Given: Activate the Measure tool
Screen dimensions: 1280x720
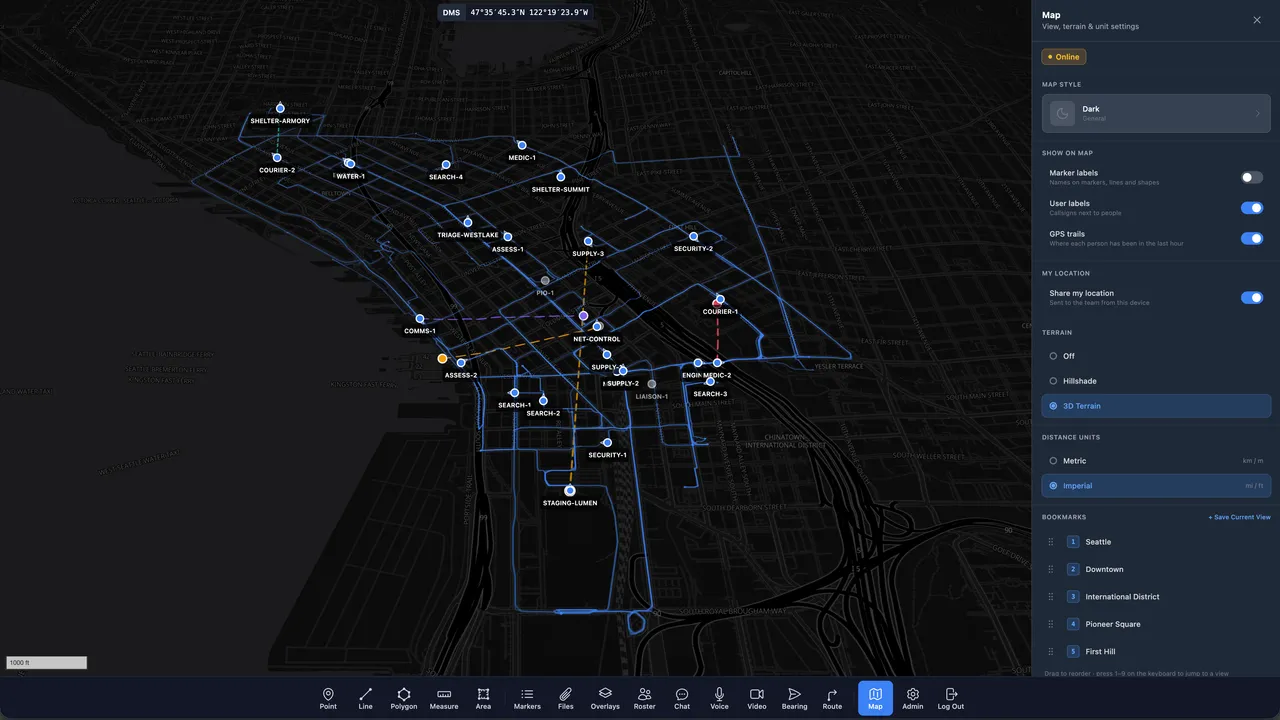Looking at the screenshot, I should (444, 698).
